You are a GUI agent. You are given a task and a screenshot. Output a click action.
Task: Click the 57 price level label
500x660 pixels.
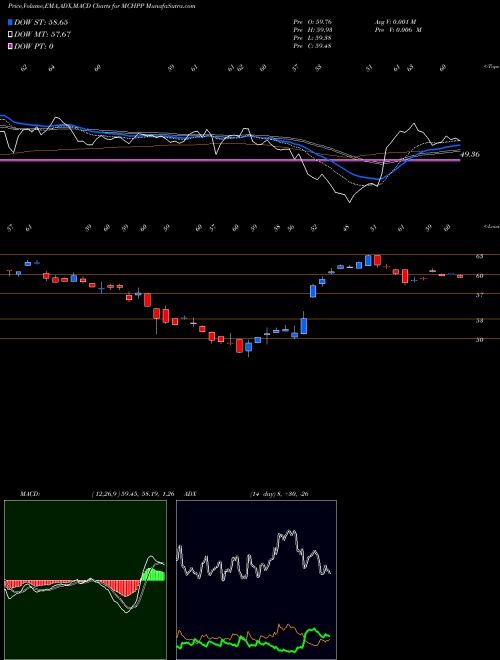(x=479, y=295)
